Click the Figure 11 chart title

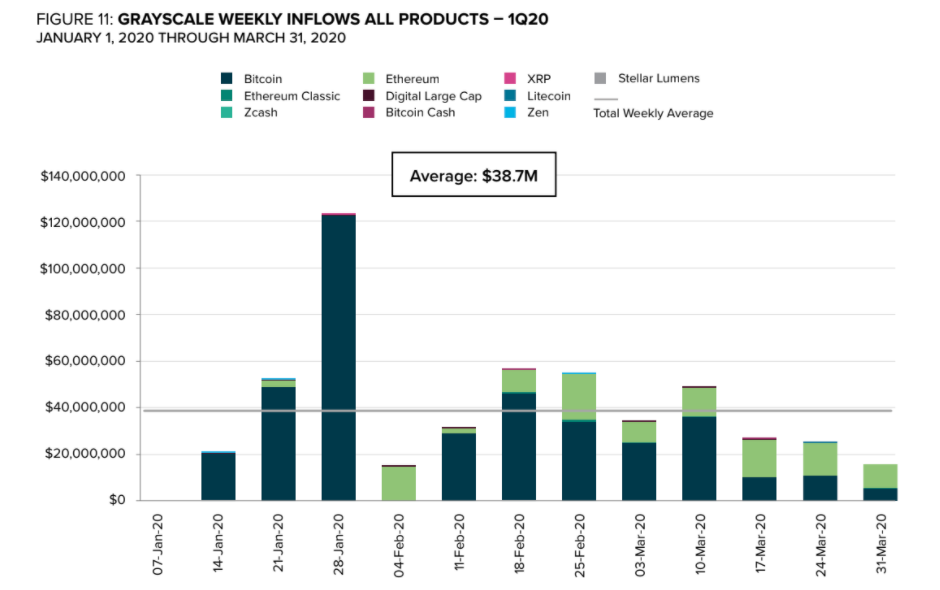pos(292,19)
